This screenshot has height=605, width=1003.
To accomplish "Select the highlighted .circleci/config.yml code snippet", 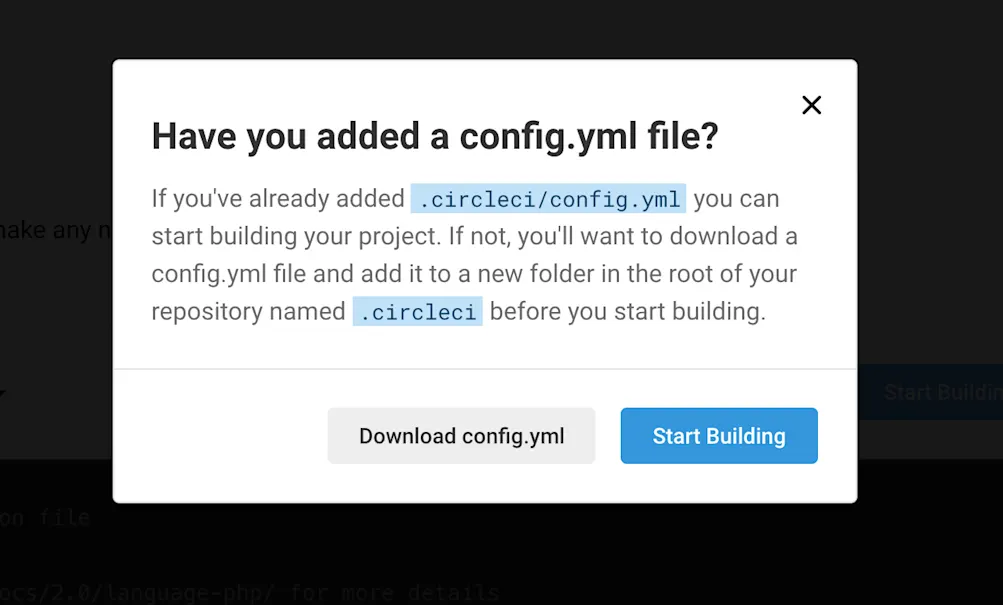I will 548,198.
